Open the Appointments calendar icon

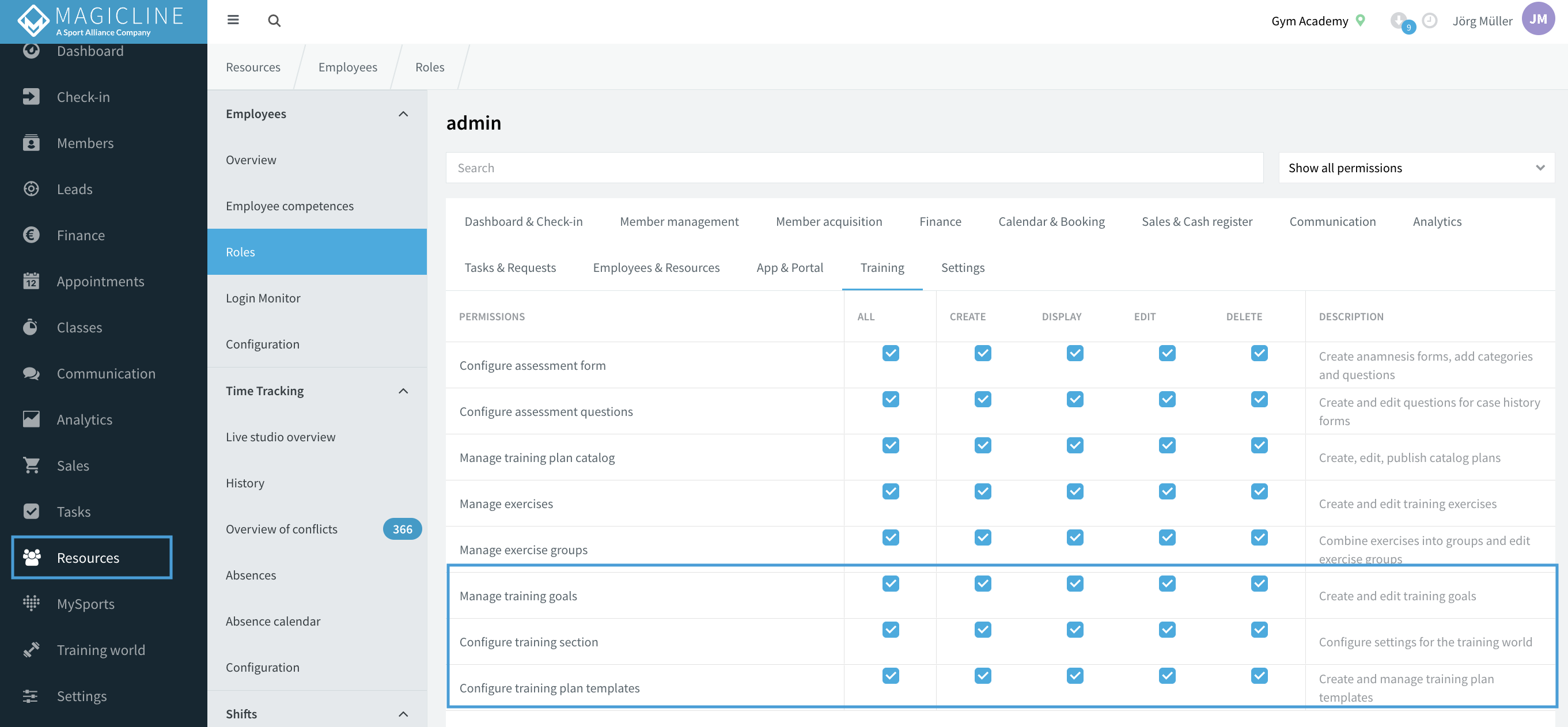click(31, 281)
